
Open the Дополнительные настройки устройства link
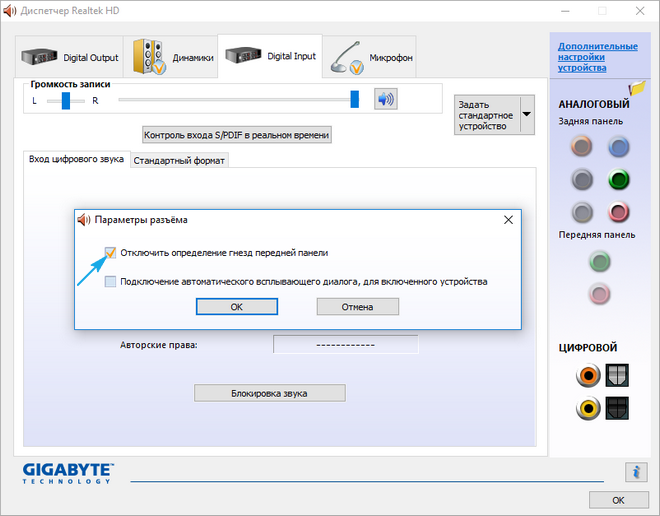point(597,57)
